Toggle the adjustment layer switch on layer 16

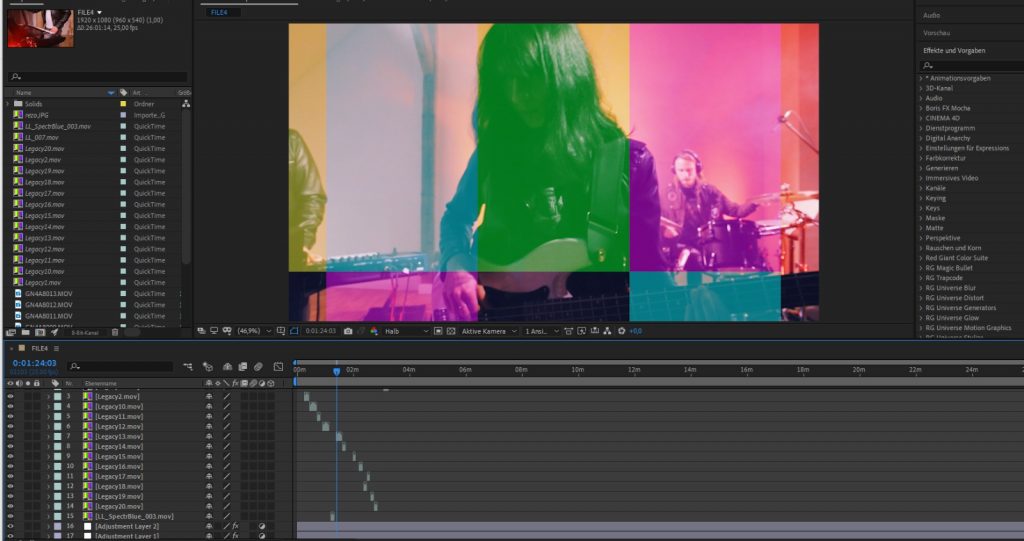[x=262, y=526]
